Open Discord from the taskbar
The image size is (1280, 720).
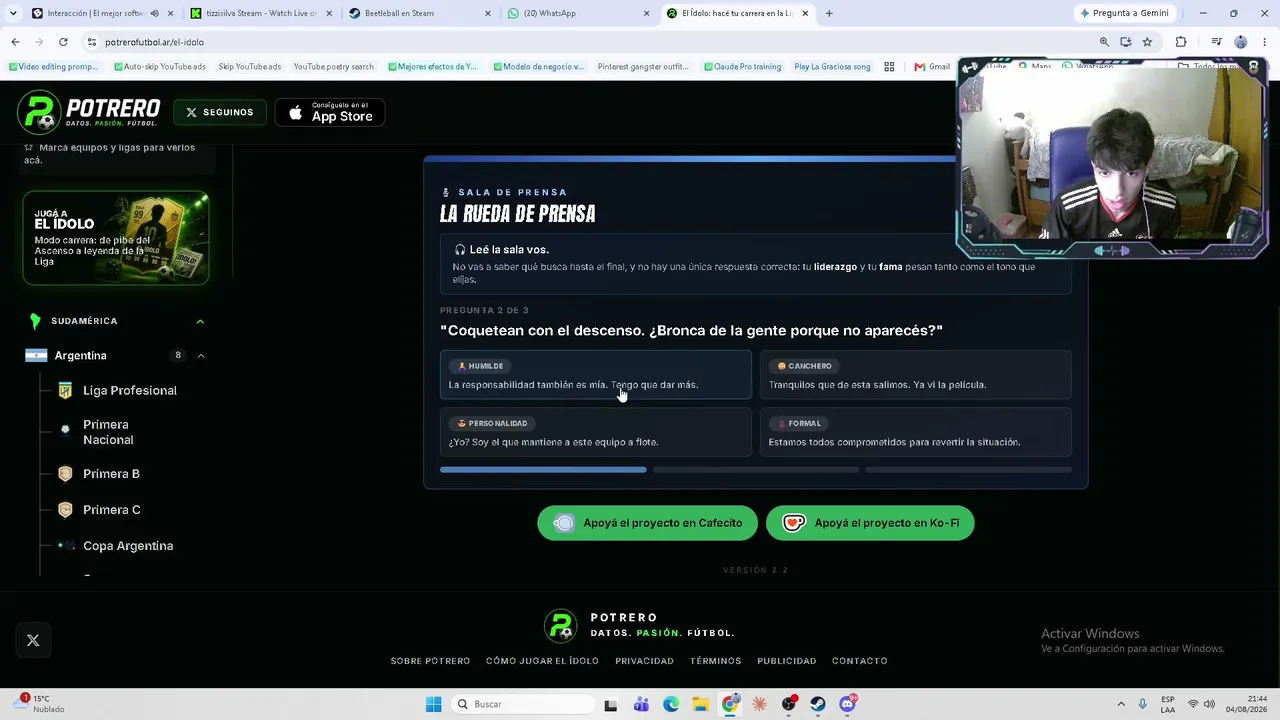click(848, 704)
